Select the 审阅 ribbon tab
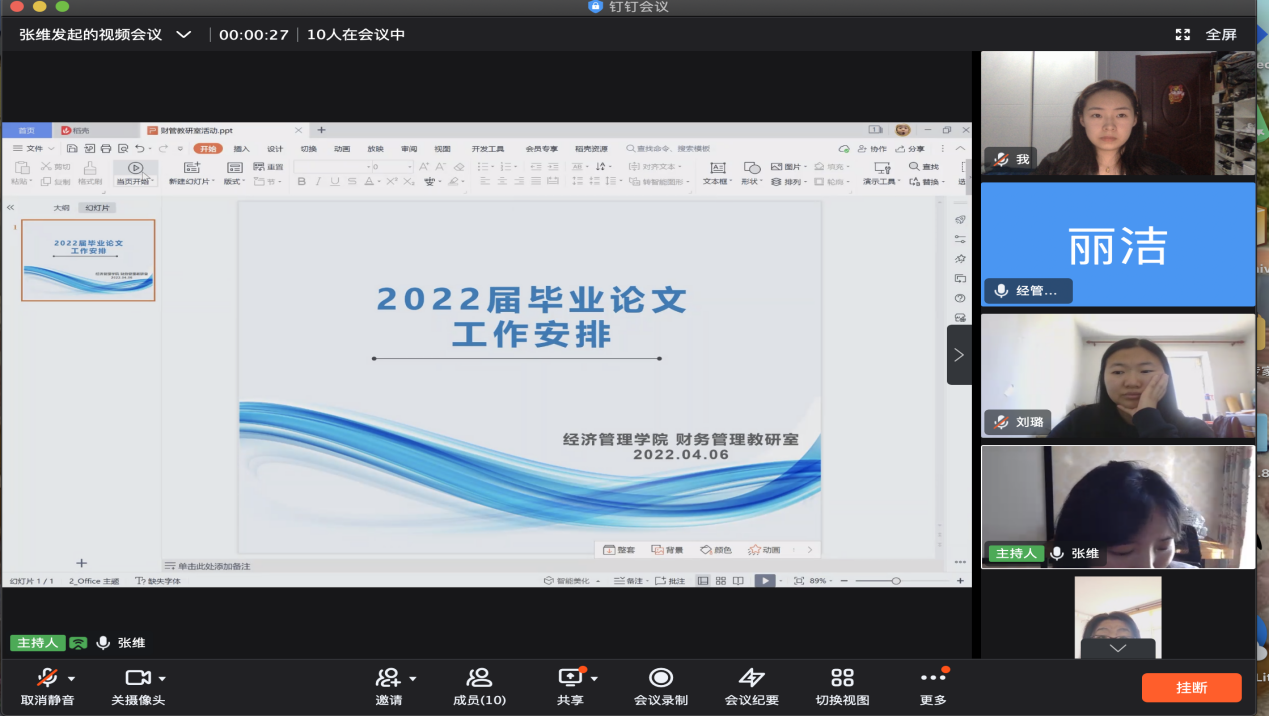This screenshot has width=1269, height=716. click(x=409, y=148)
